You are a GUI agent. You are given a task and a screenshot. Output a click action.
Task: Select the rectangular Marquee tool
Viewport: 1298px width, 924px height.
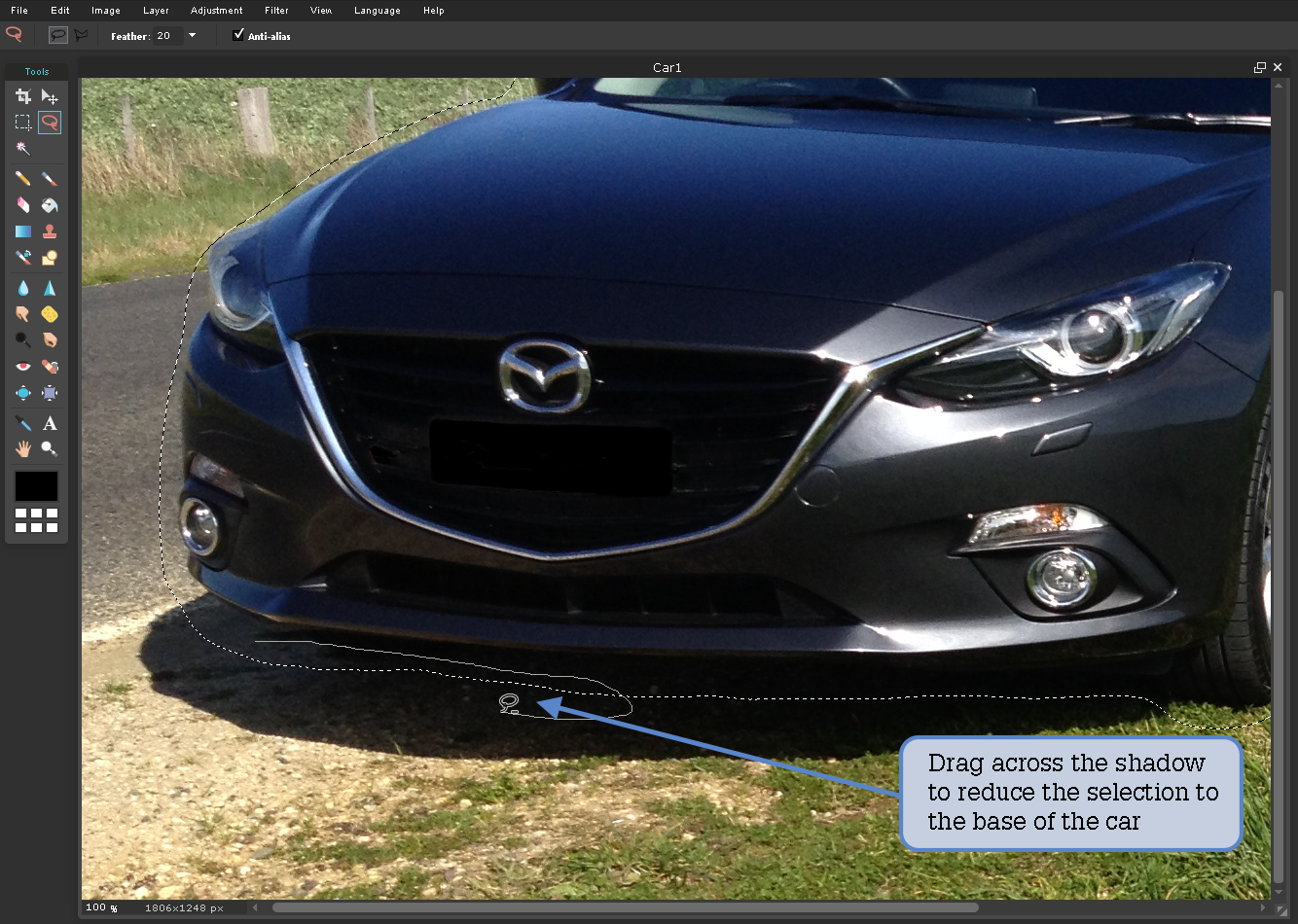click(x=23, y=123)
